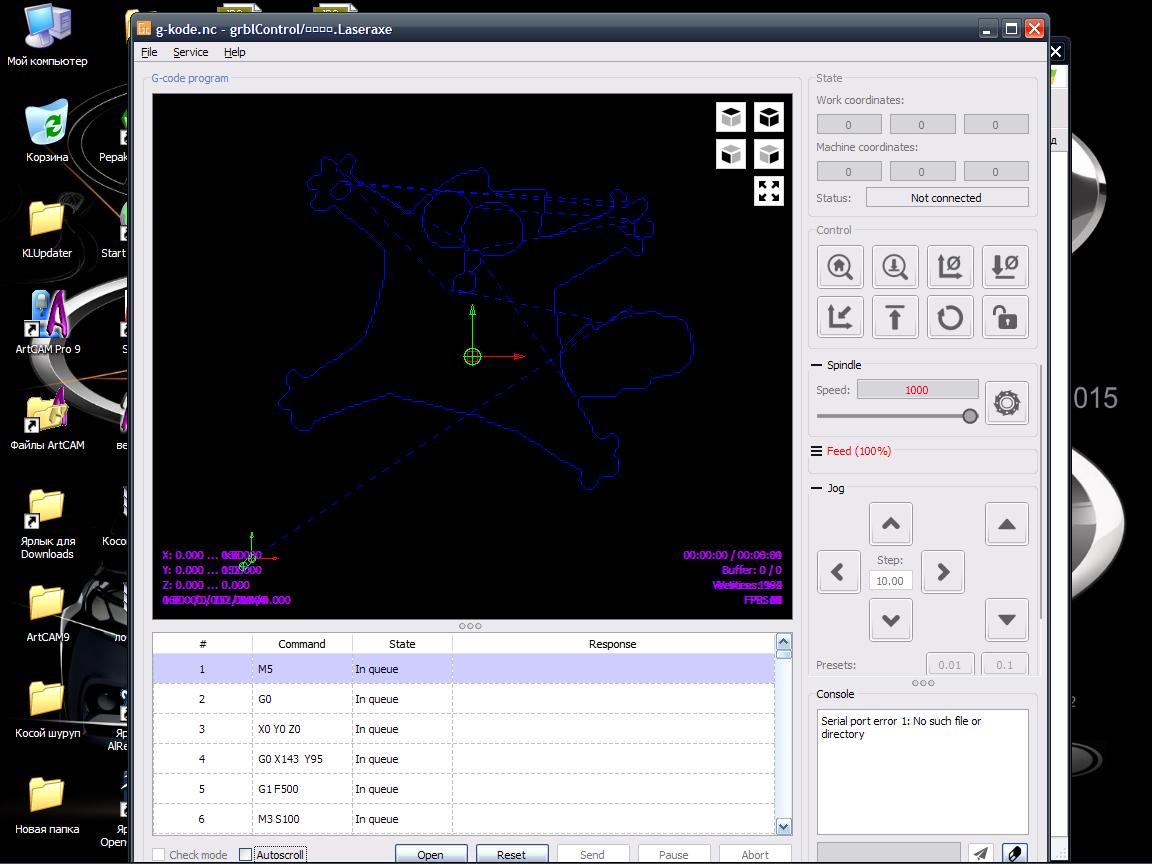The height and width of the screenshot is (864, 1152).
Task: Tick the Check mode checkbox
Action: click(159, 855)
